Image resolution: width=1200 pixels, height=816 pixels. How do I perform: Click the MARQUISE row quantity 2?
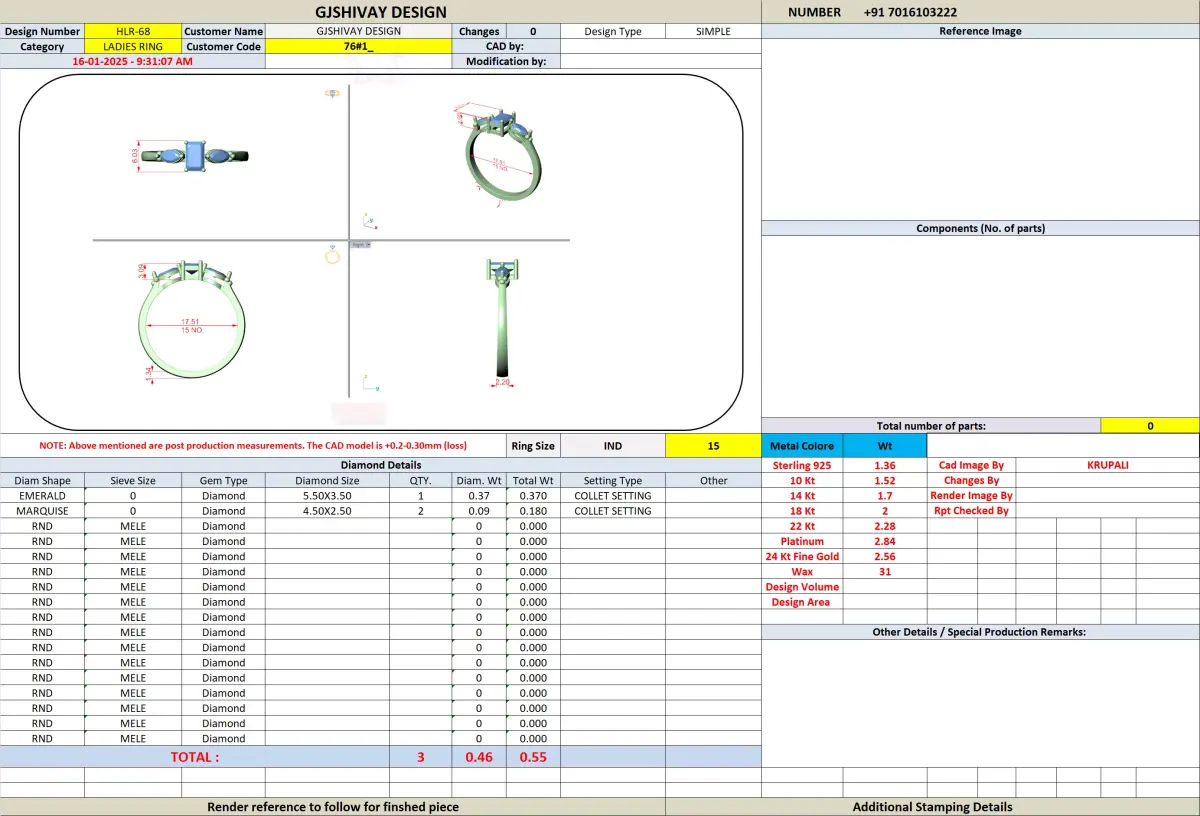point(420,511)
